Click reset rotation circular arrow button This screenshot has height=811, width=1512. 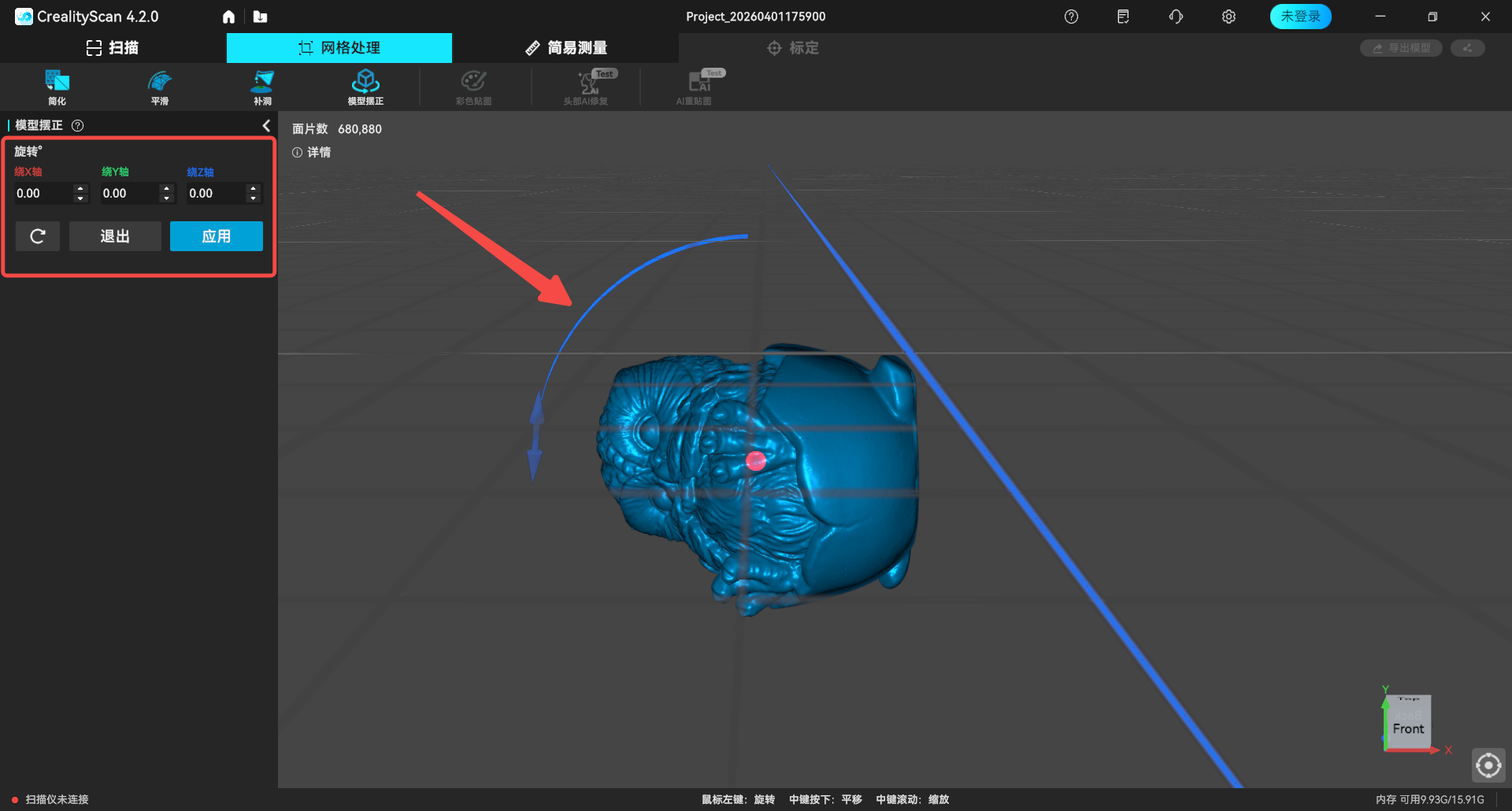click(38, 236)
